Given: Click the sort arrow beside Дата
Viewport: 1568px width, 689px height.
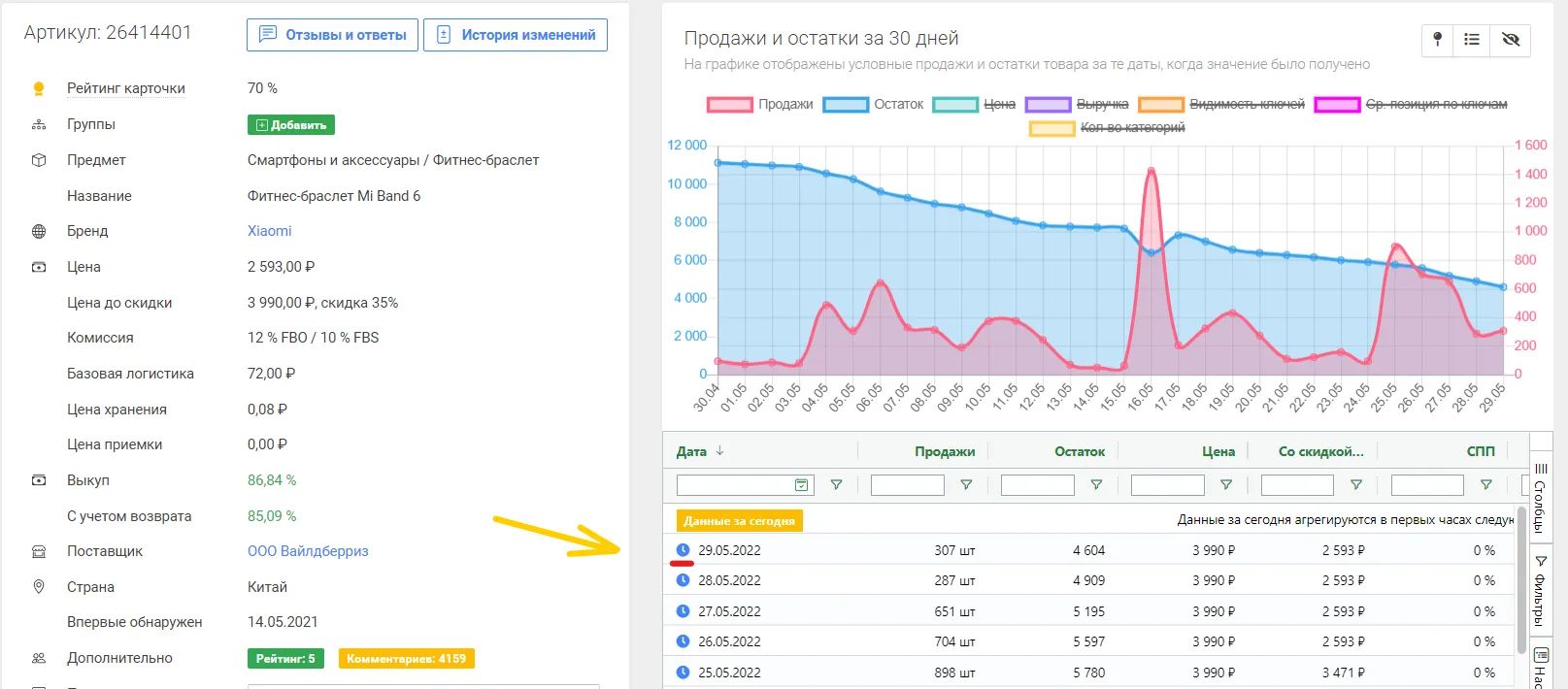Looking at the screenshot, I should (719, 451).
